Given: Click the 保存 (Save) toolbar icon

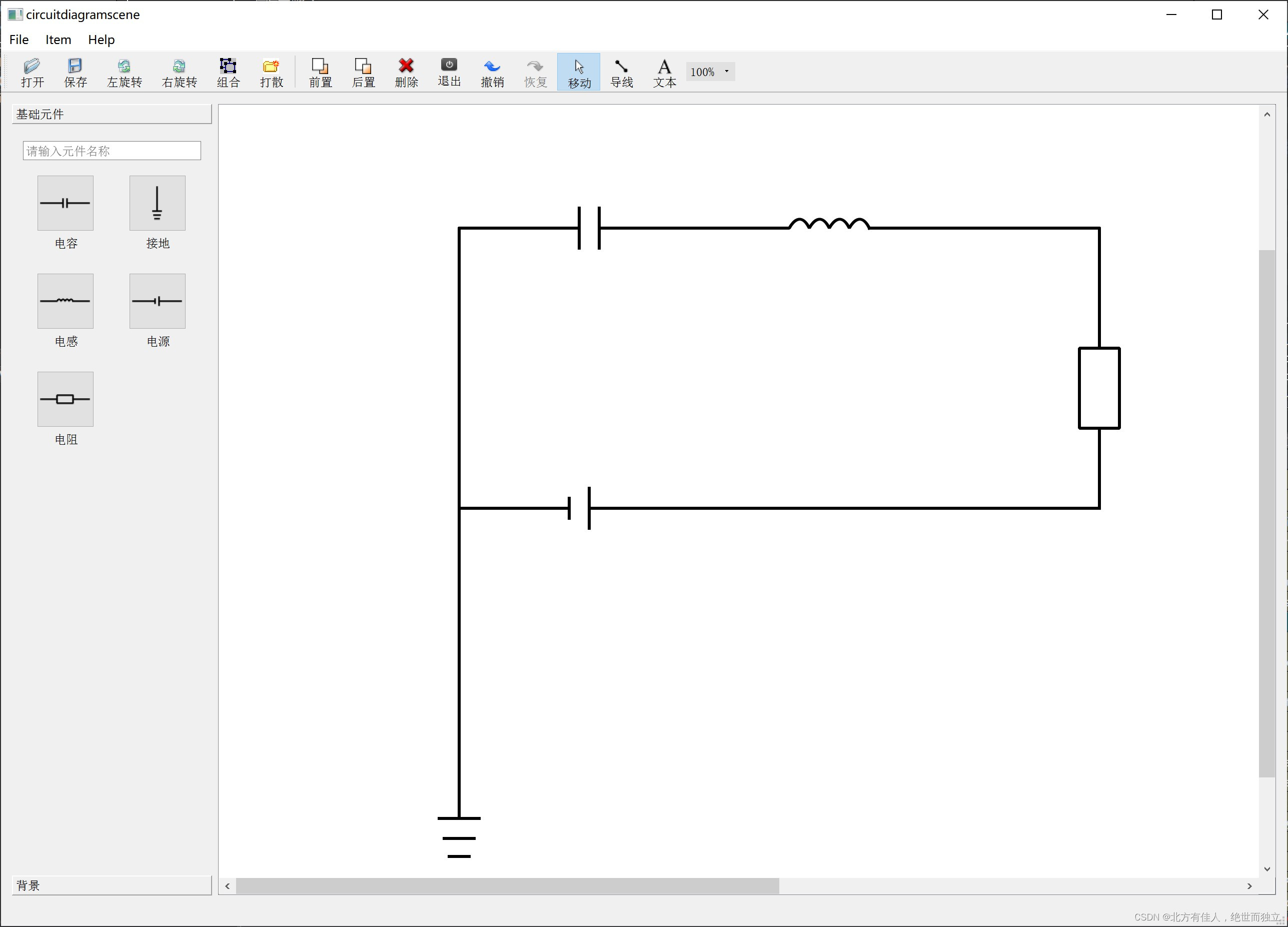Looking at the screenshot, I should pyautogui.click(x=75, y=72).
